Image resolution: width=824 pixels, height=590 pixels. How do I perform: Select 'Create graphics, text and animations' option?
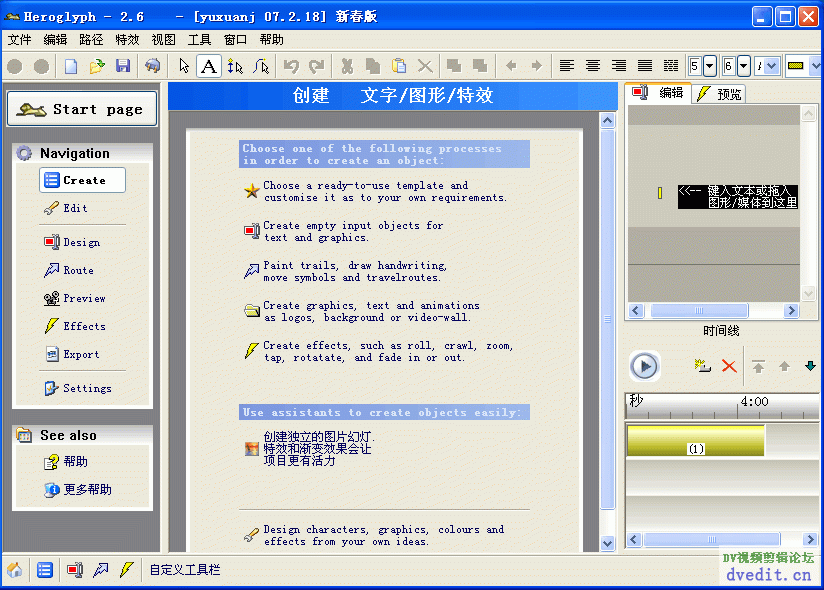(x=362, y=311)
